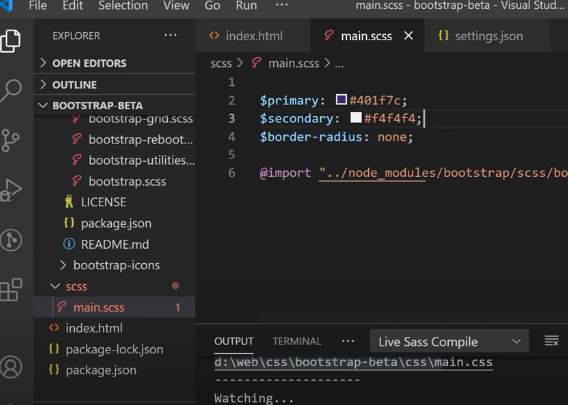Open the Extensions view icon
This screenshot has width=568, height=405.
coord(11,289)
